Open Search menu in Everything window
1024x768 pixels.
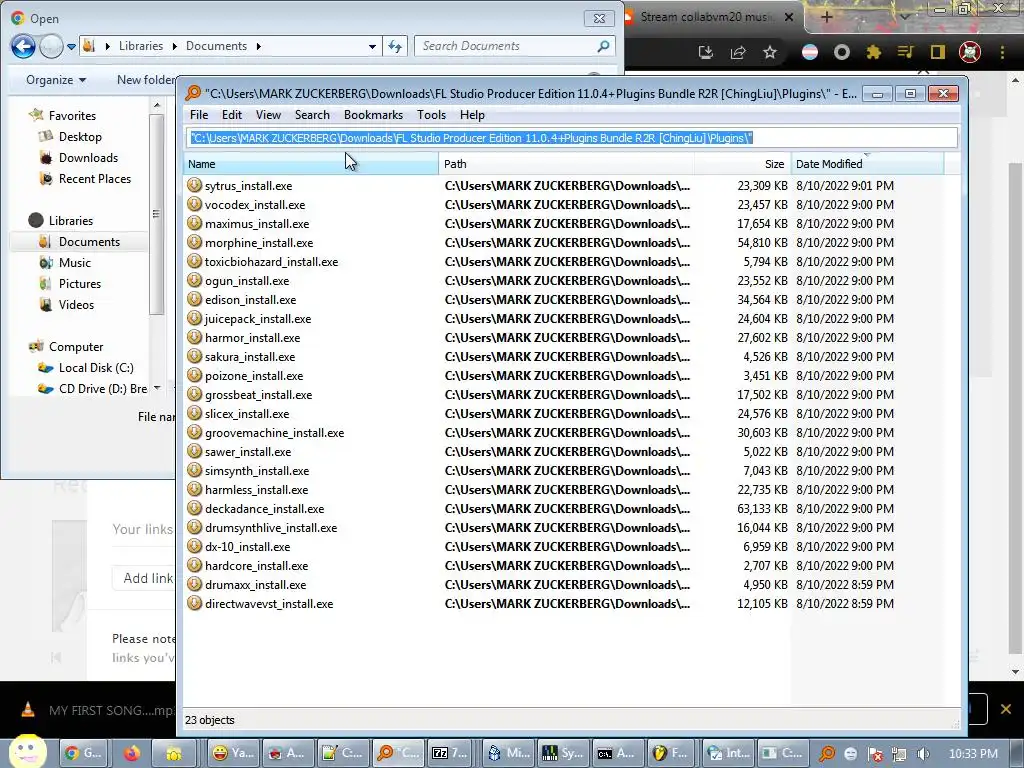[x=312, y=115]
